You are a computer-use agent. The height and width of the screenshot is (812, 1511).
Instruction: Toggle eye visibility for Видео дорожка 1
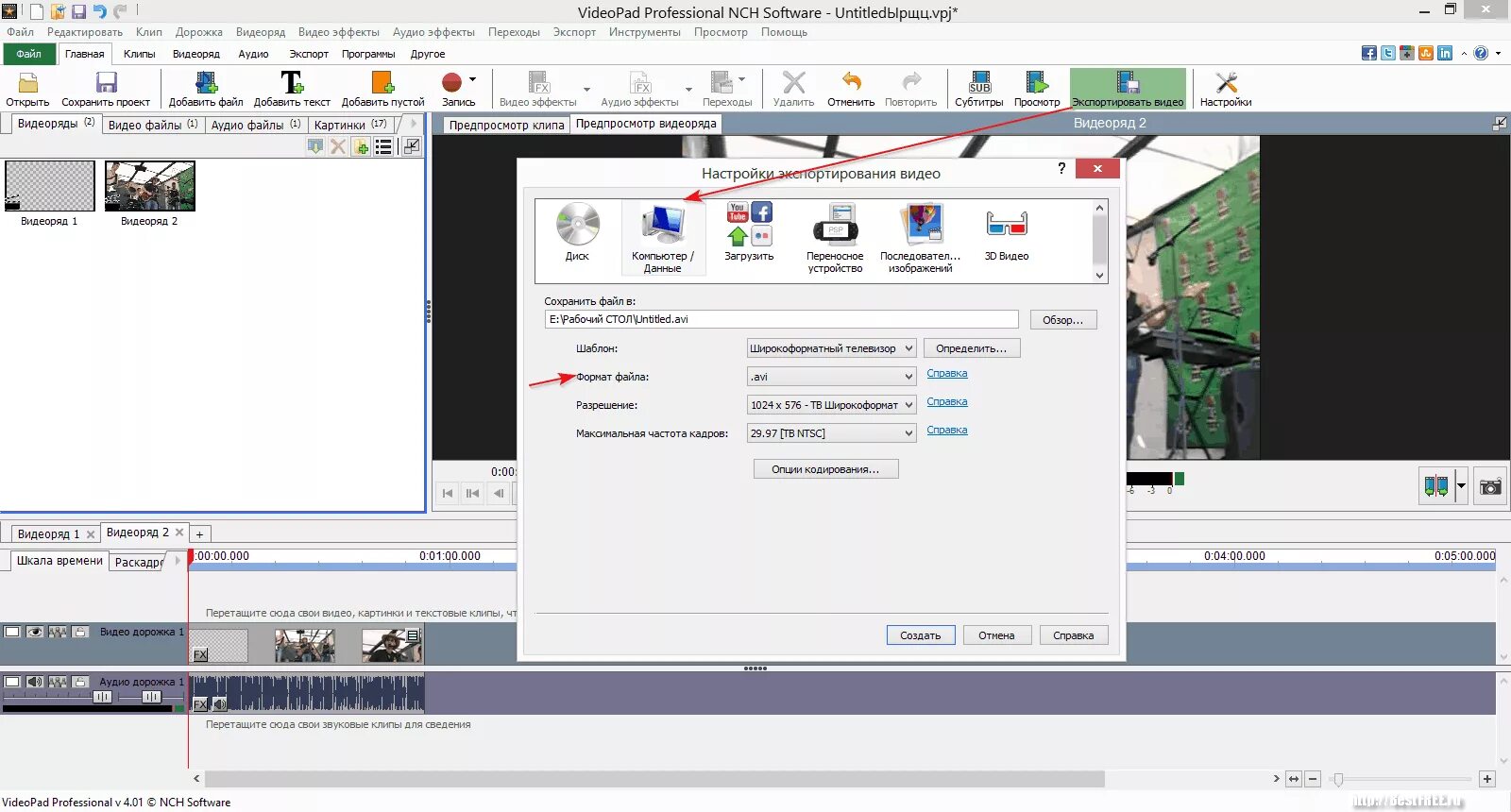click(35, 632)
